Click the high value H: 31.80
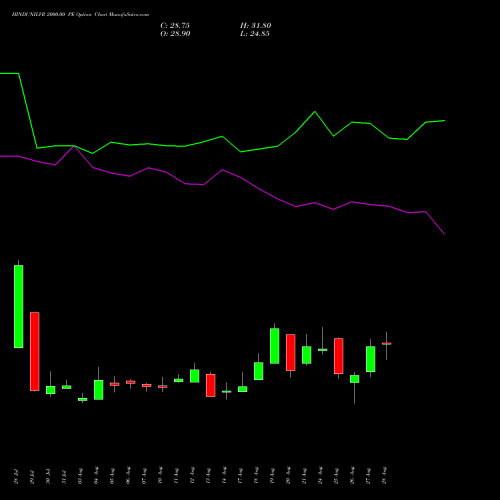The height and width of the screenshot is (500, 500). [256, 26]
